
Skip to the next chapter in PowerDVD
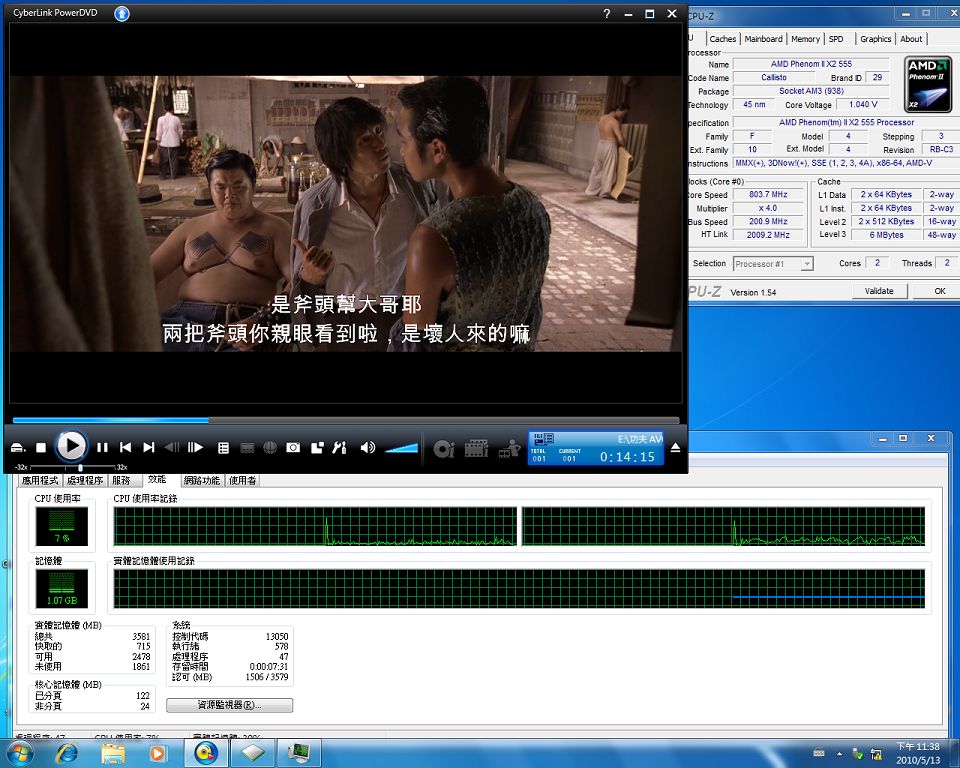coord(149,448)
